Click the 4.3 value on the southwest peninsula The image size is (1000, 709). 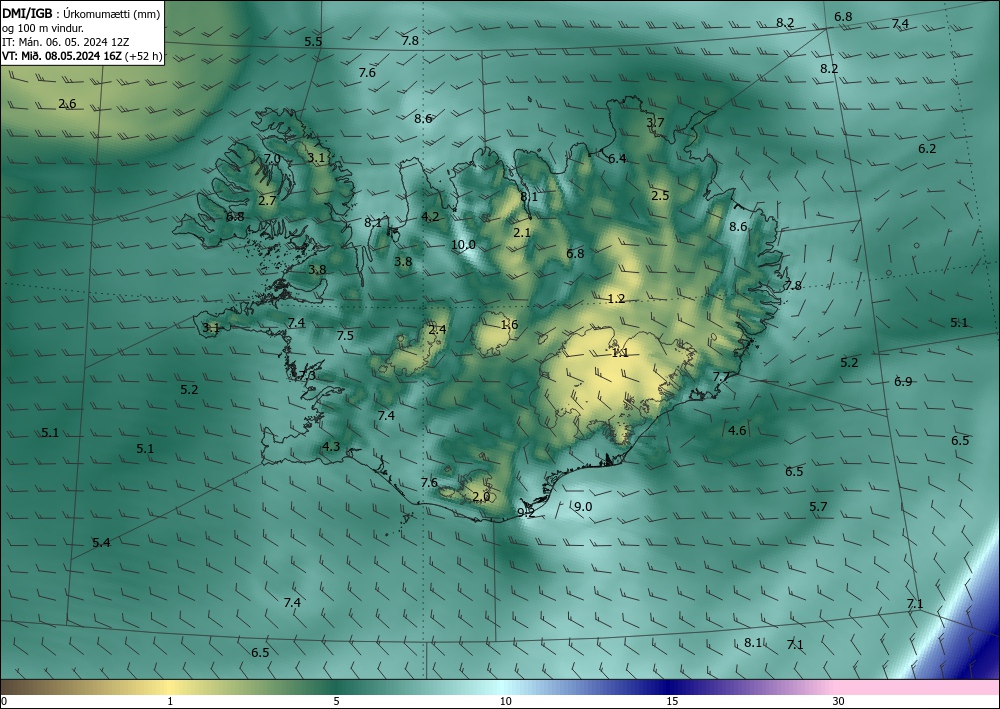(331, 446)
